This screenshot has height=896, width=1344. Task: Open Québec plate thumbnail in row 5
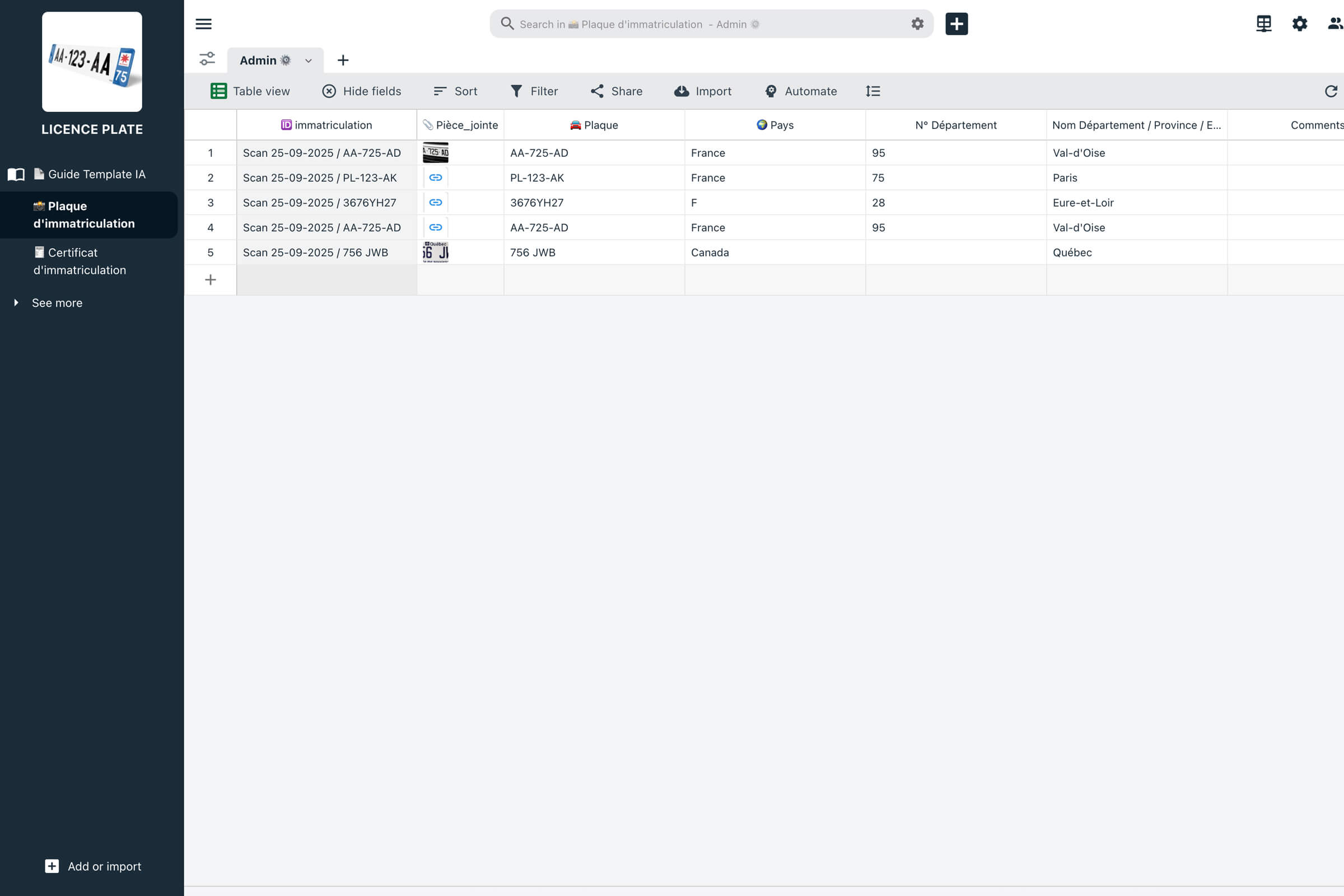[436, 252]
